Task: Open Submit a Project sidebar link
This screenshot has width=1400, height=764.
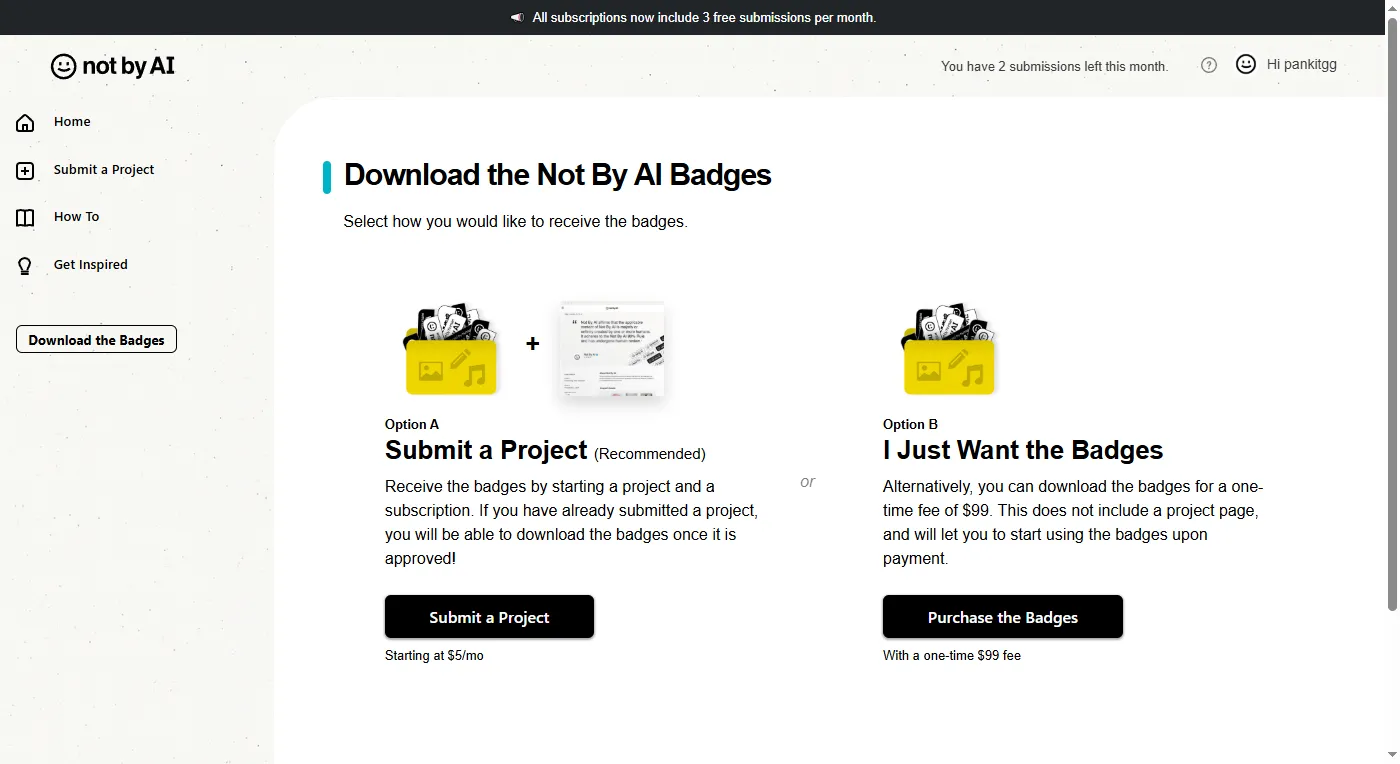Action: [x=104, y=170]
